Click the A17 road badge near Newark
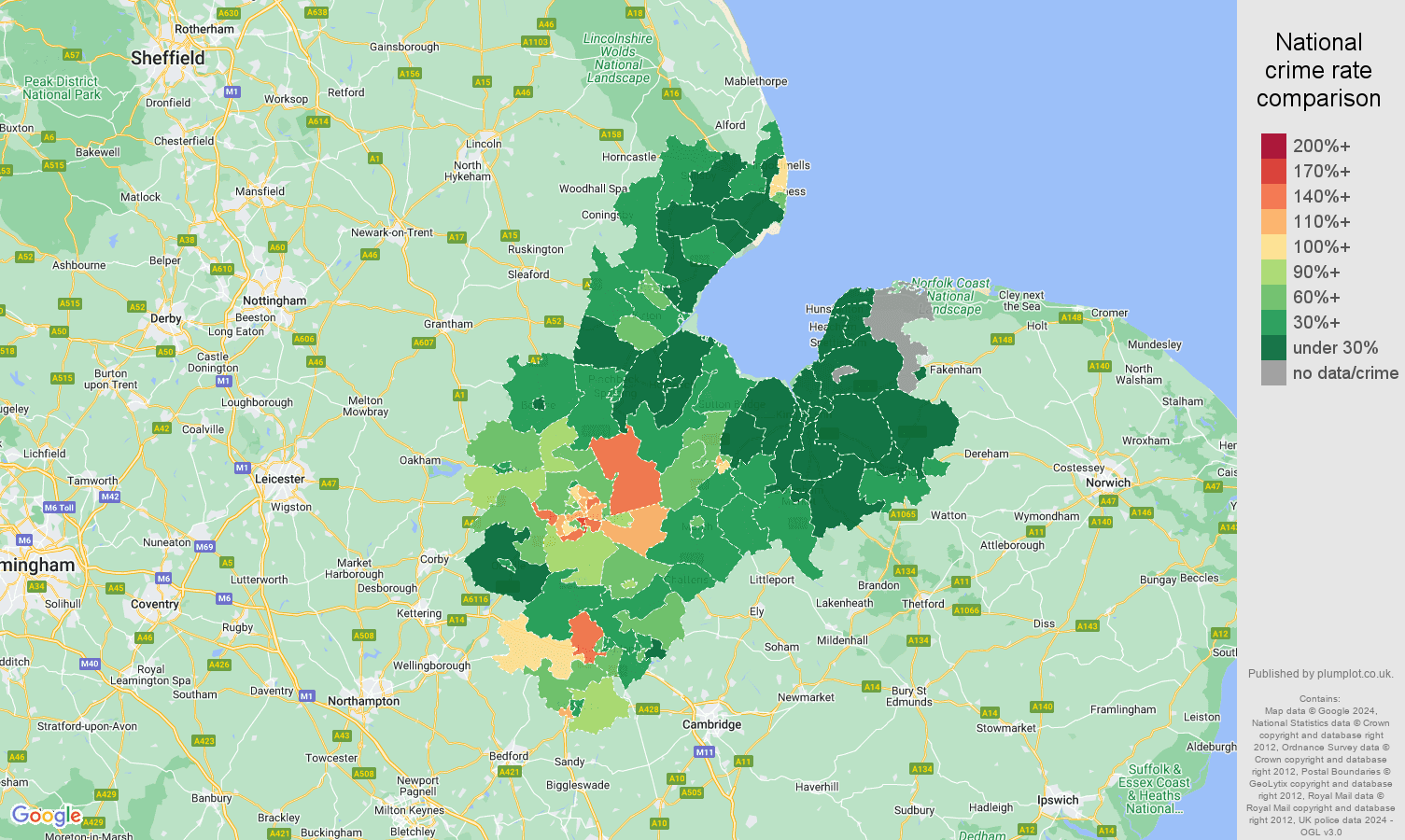The image size is (1405, 840). (457, 237)
